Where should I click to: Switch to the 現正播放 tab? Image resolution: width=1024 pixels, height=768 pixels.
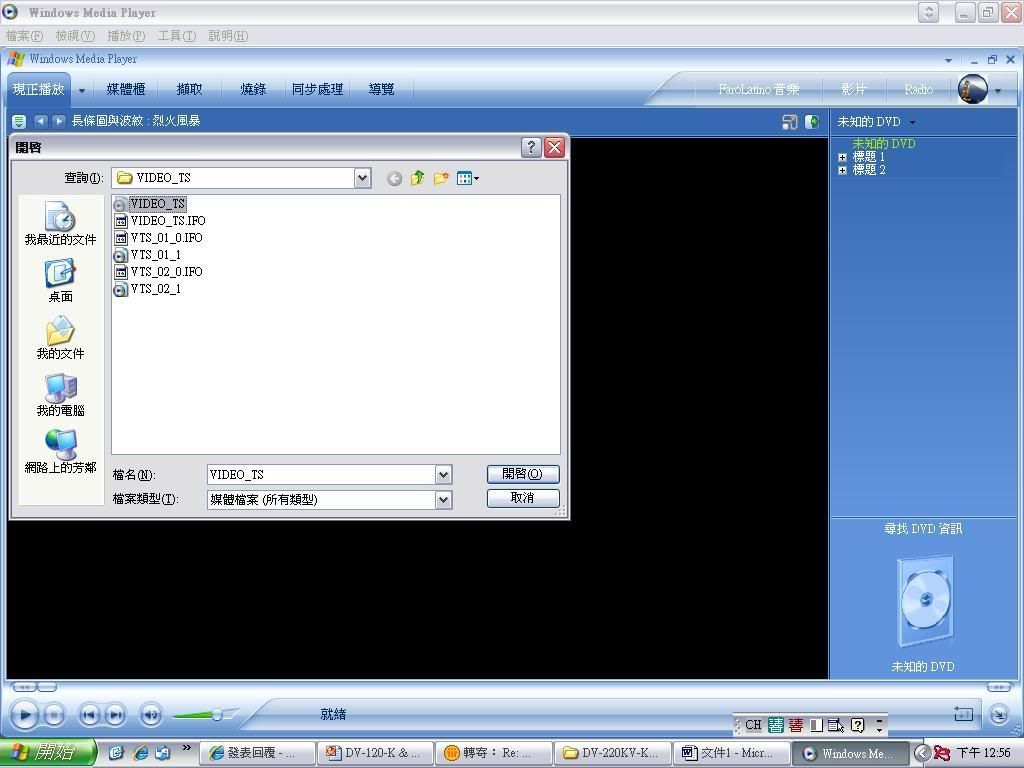coord(39,89)
